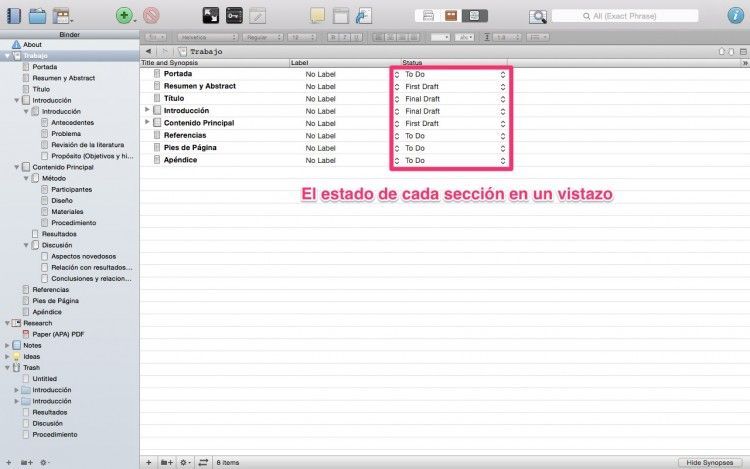Expand Contenido Principal row in outliner

147,122
